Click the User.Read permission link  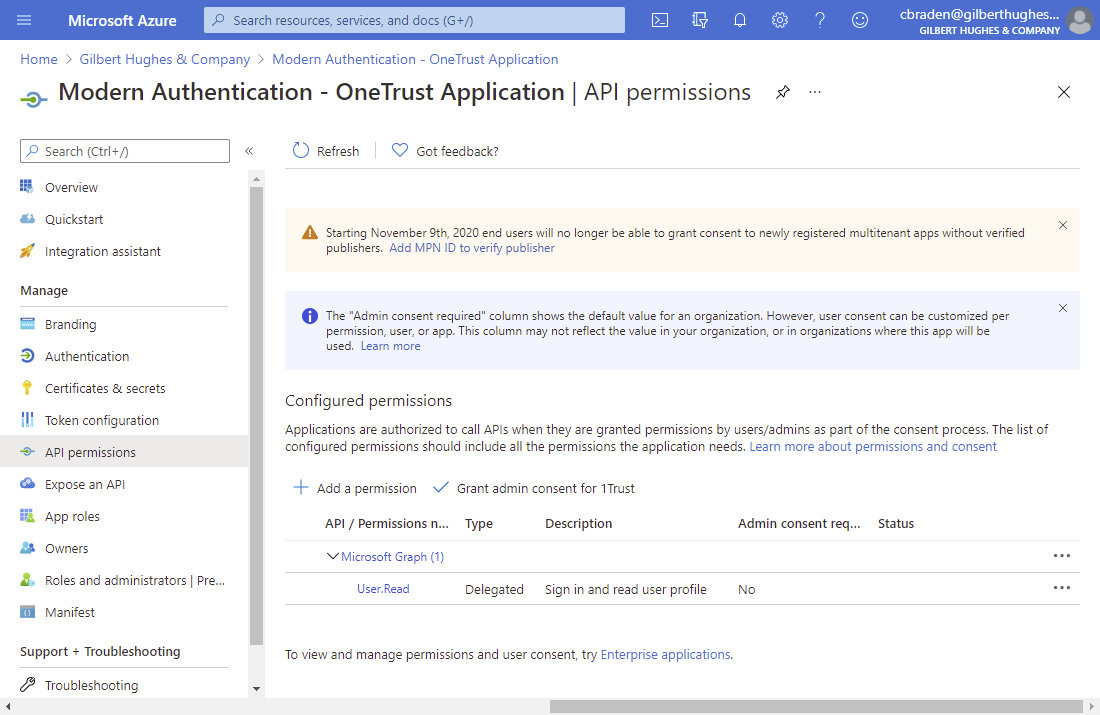[383, 589]
